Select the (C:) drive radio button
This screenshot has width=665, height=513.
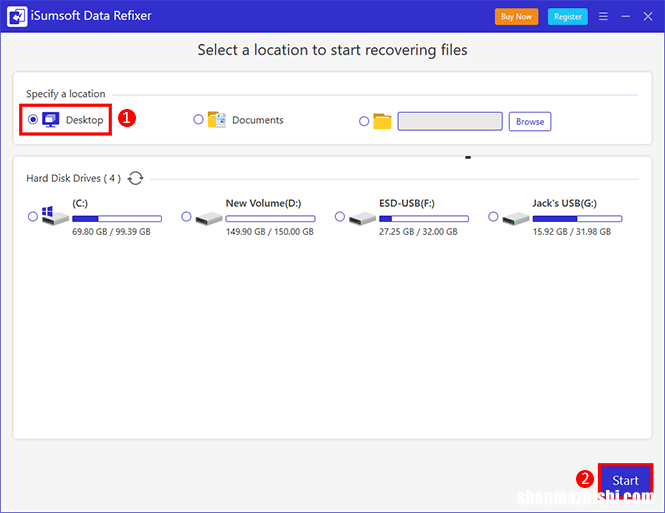(x=33, y=217)
